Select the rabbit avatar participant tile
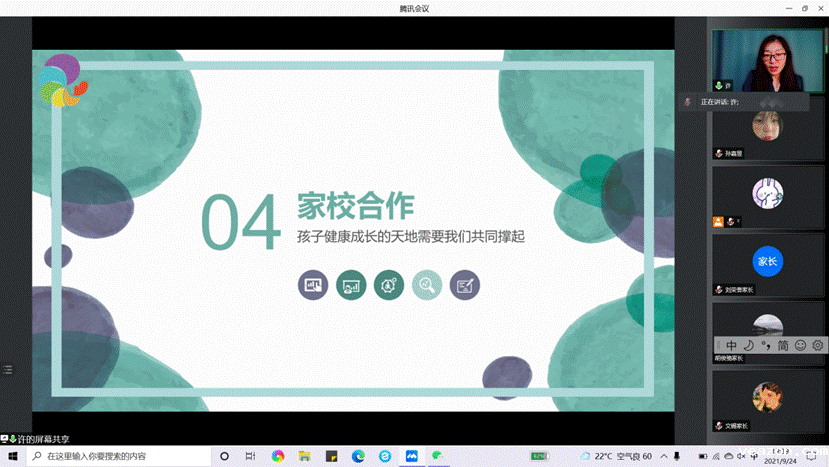The height and width of the screenshot is (467, 829). [x=767, y=194]
